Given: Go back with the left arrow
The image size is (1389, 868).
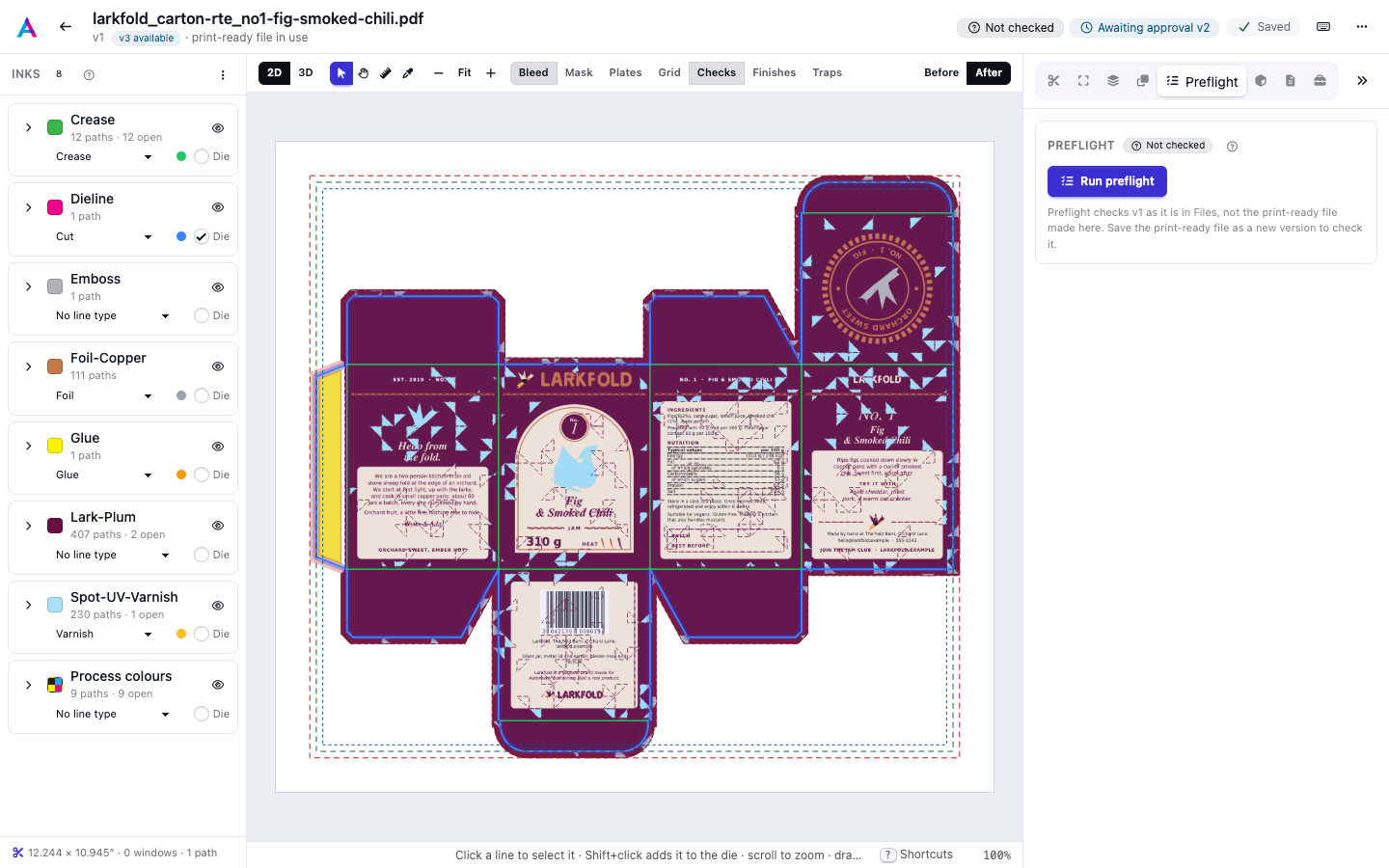Looking at the screenshot, I should click(66, 27).
